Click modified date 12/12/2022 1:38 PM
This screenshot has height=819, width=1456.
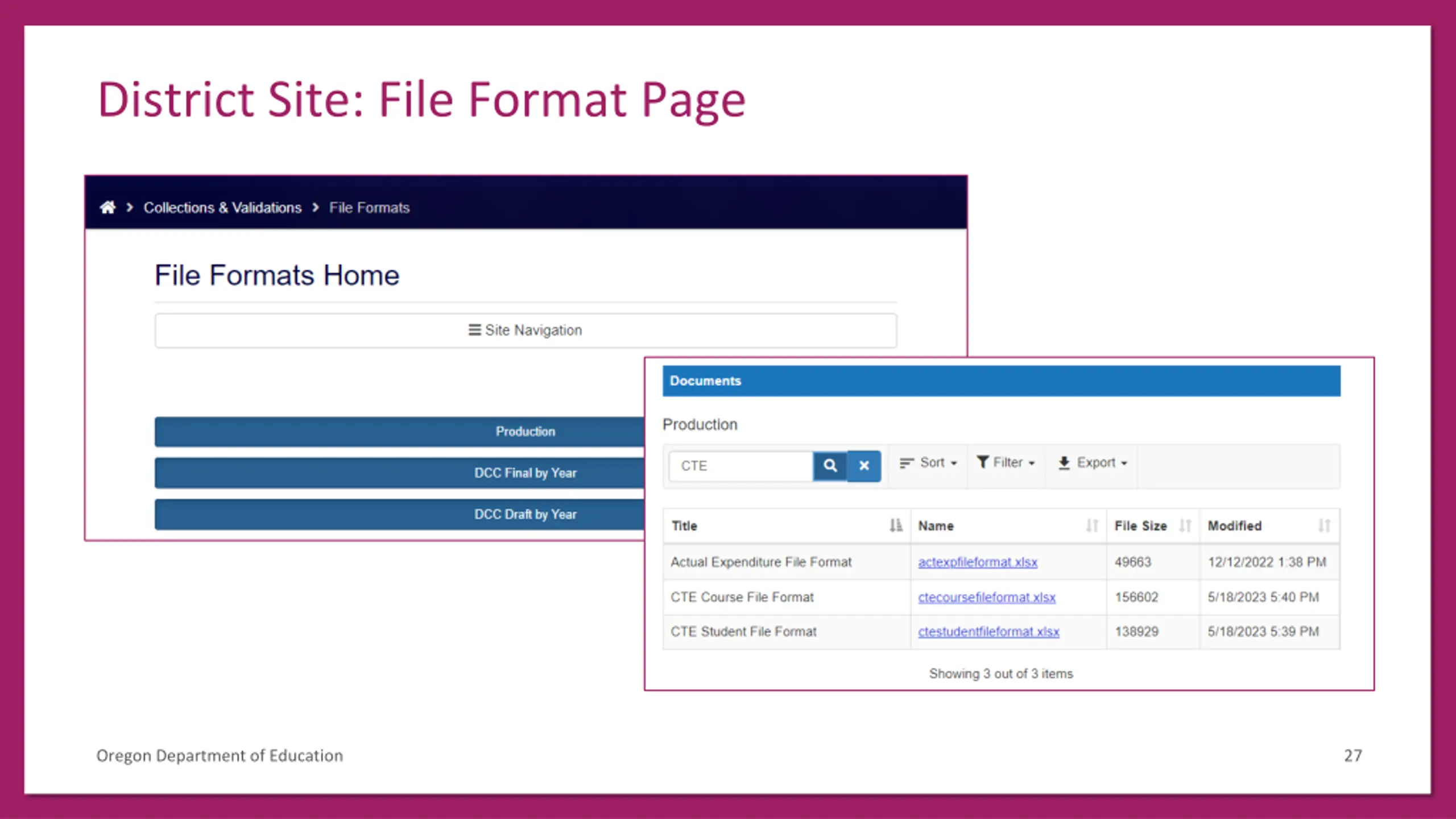tap(1267, 562)
